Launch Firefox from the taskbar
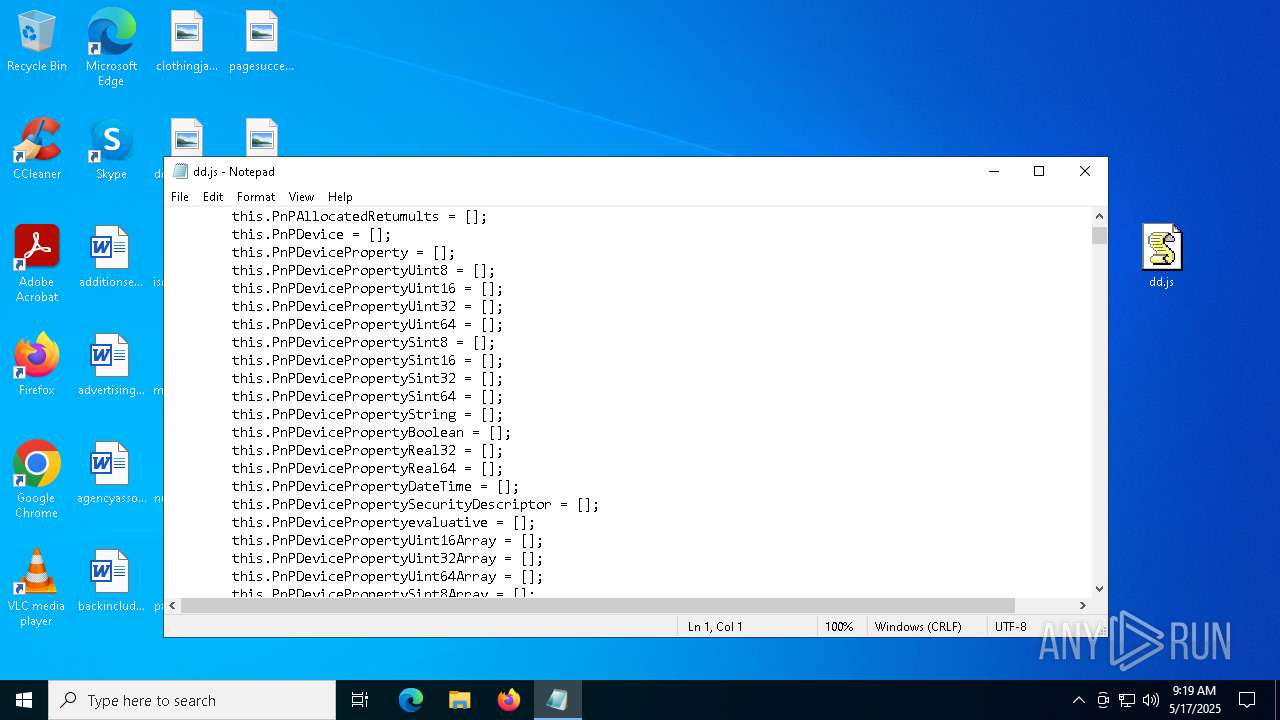 click(x=508, y=700)
